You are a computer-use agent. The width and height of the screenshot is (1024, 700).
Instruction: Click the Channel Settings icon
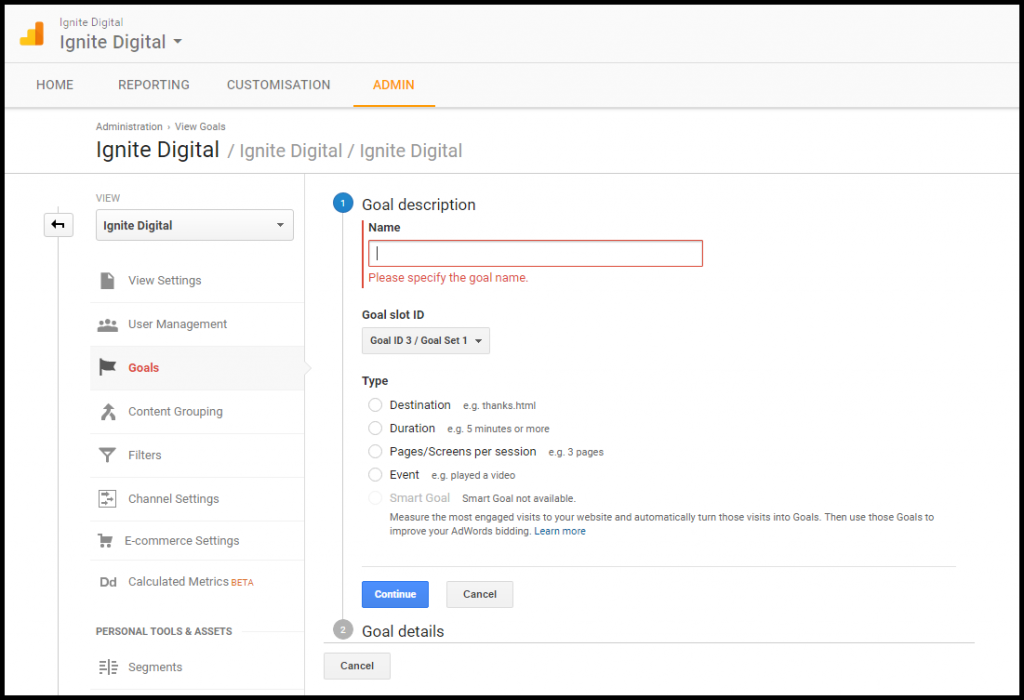coord(107,499)
